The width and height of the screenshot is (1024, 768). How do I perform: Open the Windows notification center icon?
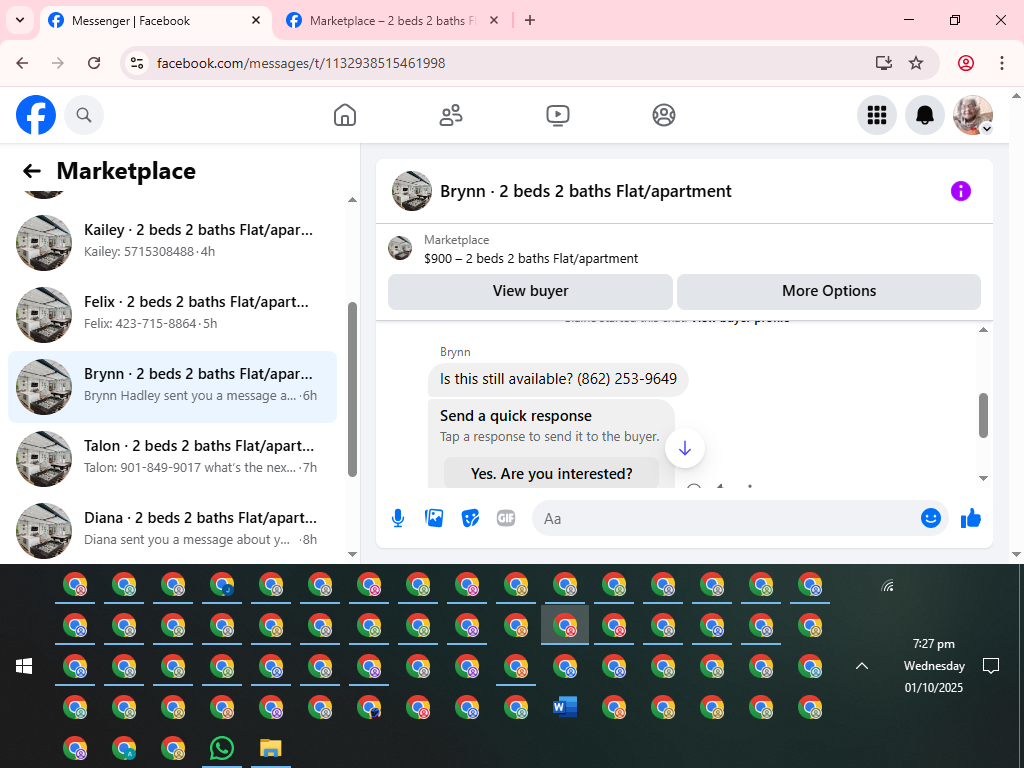991,666
